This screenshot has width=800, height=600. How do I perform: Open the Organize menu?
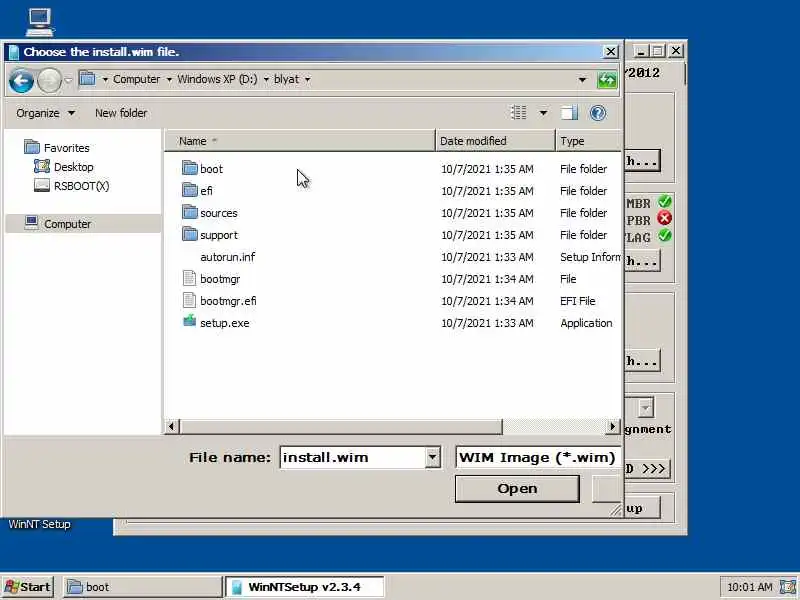(45, 113)
